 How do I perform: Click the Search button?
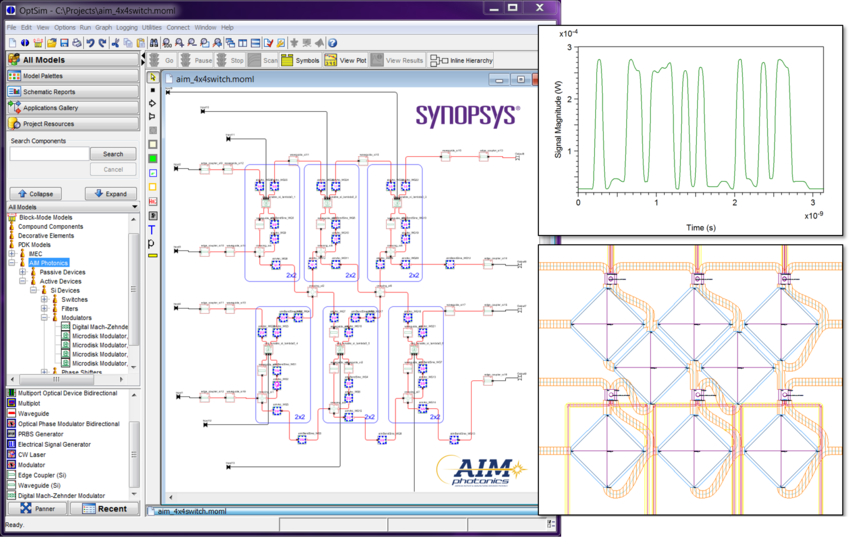click(113, 154)
